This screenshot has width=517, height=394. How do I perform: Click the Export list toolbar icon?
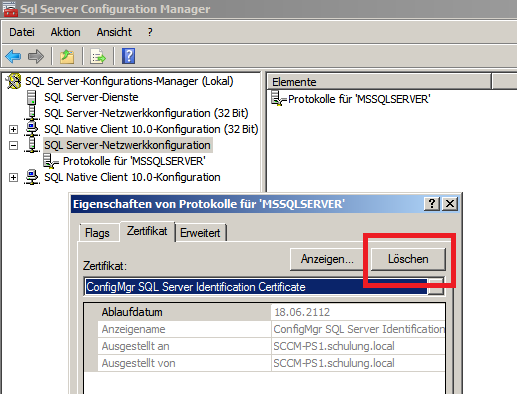(x=98, y=56)
